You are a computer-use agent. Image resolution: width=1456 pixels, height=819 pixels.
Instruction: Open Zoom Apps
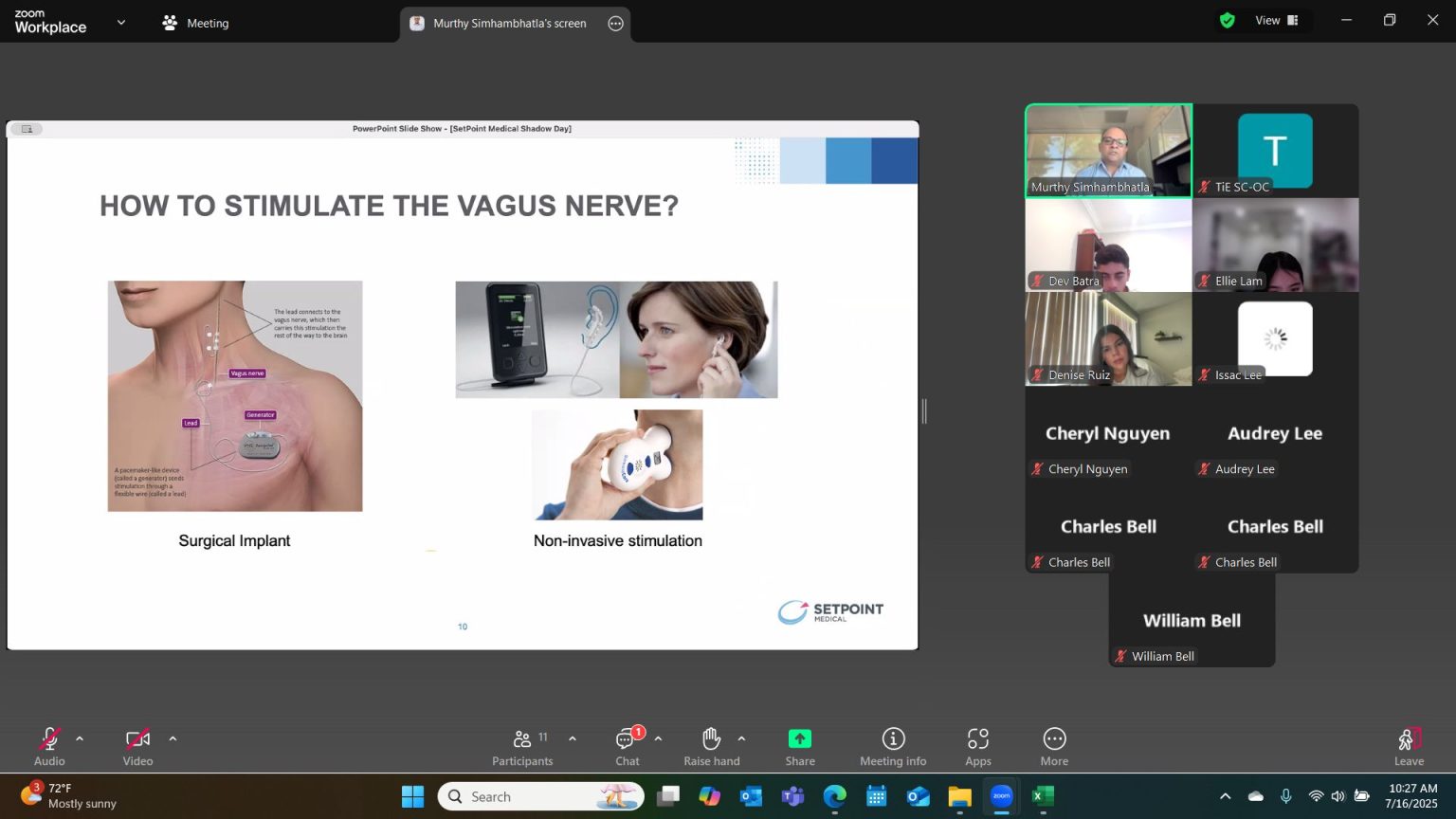(978, 746)
